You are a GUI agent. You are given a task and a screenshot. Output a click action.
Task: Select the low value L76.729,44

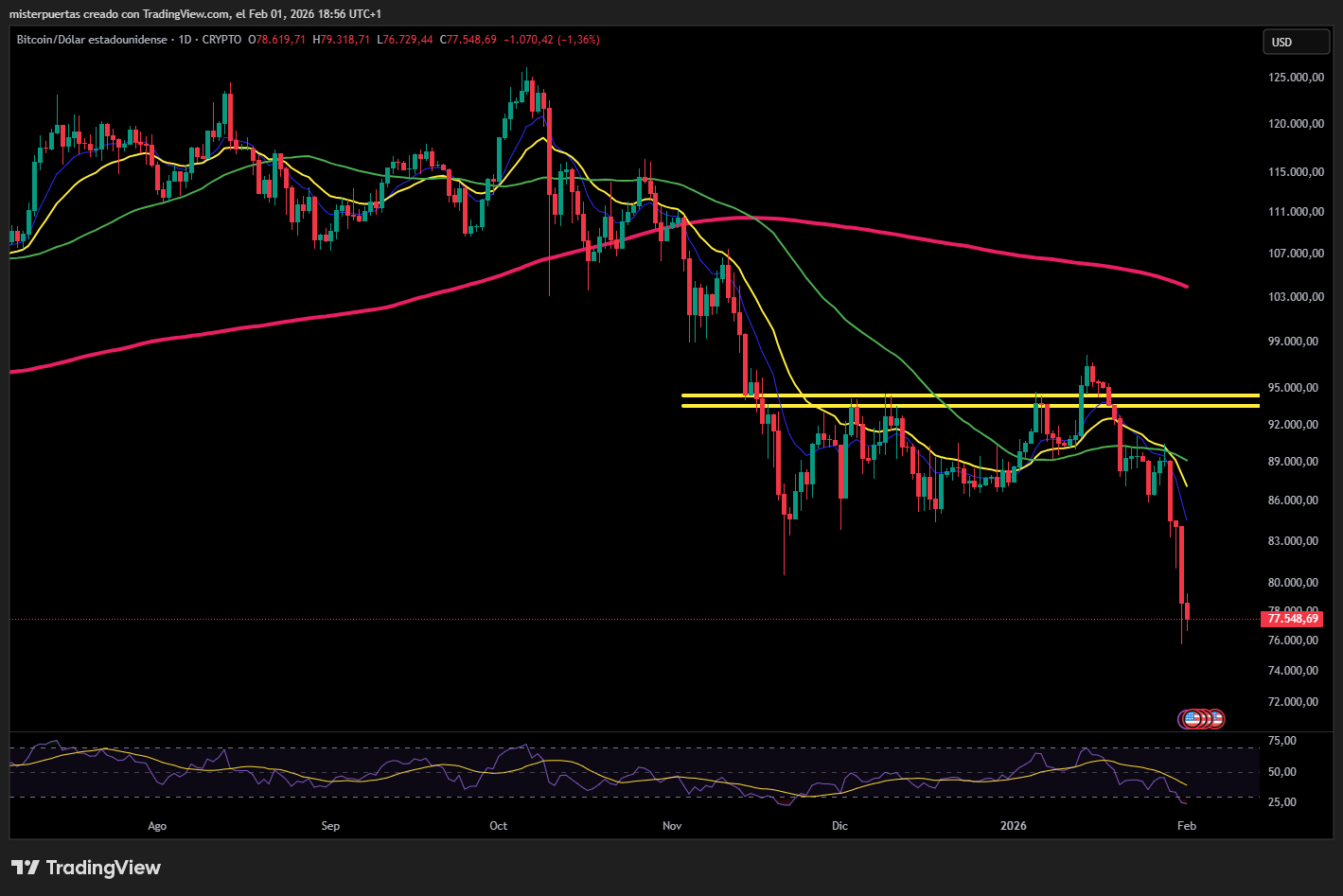pos(405,40)
